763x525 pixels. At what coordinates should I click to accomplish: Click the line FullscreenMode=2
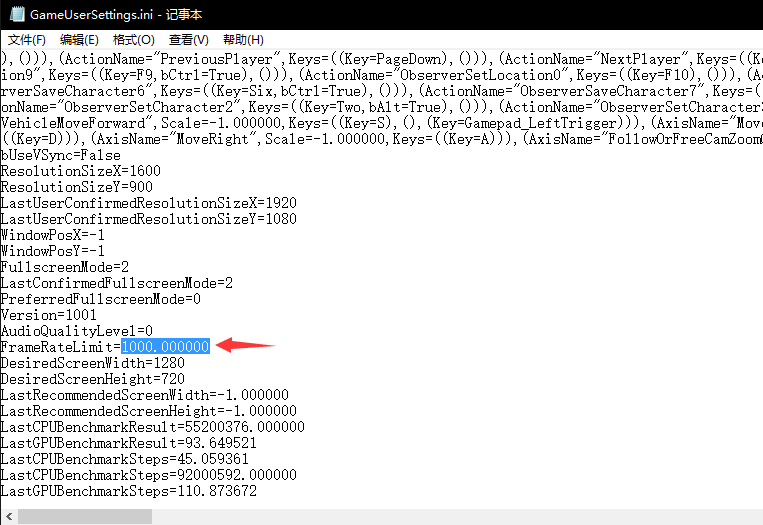(x=64, y=267)
